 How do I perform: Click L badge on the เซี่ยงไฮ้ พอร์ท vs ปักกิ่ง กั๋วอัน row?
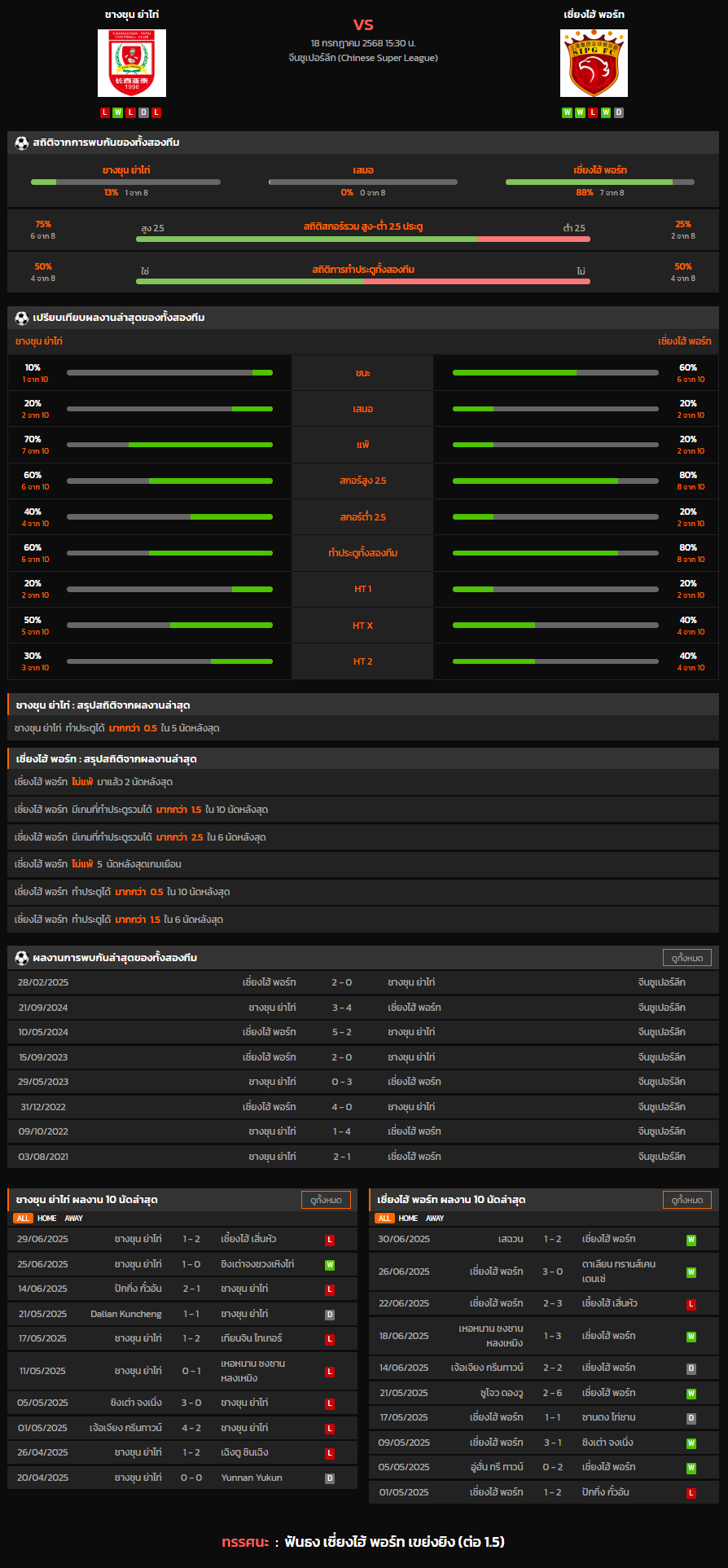[x=691, y=1493]
